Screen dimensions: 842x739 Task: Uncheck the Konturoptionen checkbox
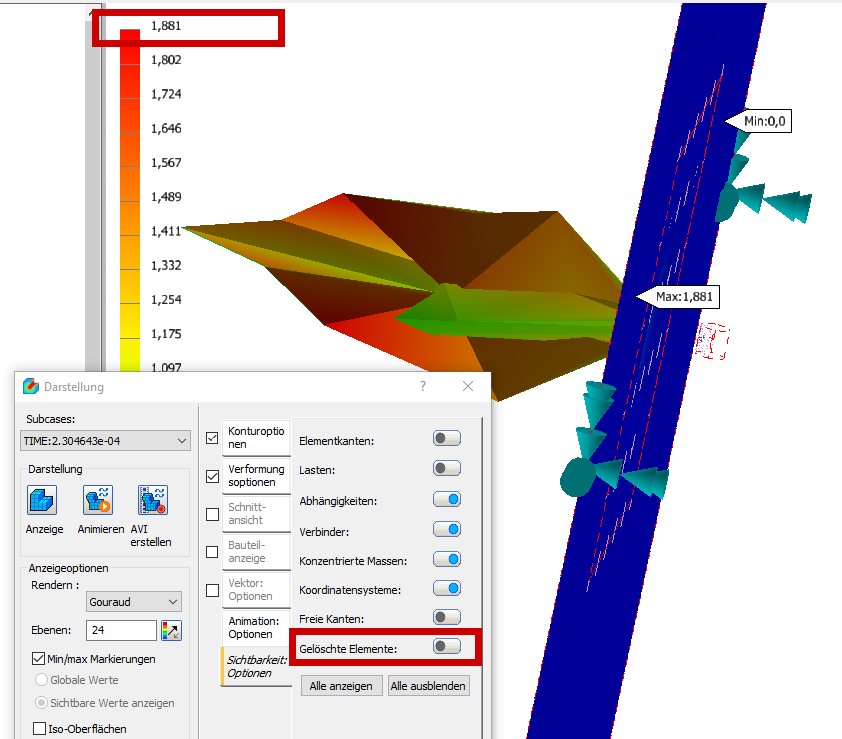[x=212, y=437]
